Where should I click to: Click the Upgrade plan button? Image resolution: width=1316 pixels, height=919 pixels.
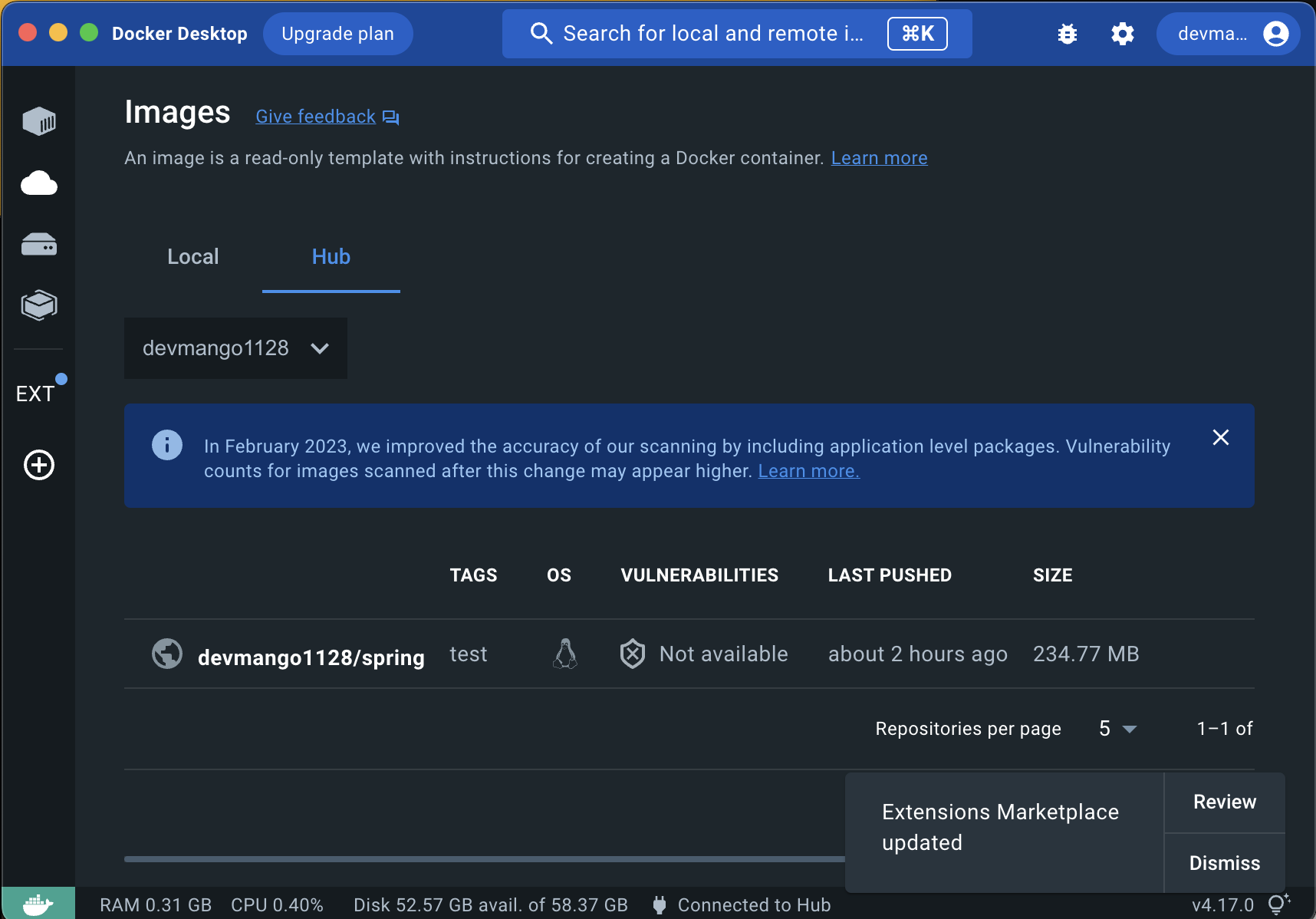[337, 34]
